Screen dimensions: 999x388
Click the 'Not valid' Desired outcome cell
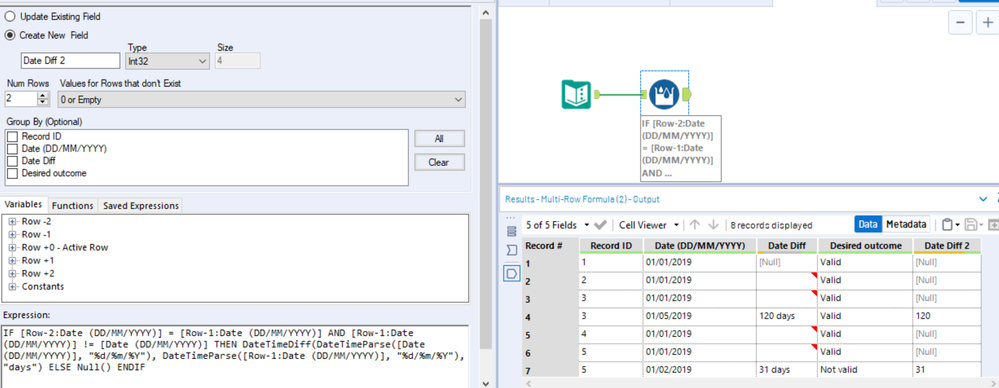coord(865,369)
